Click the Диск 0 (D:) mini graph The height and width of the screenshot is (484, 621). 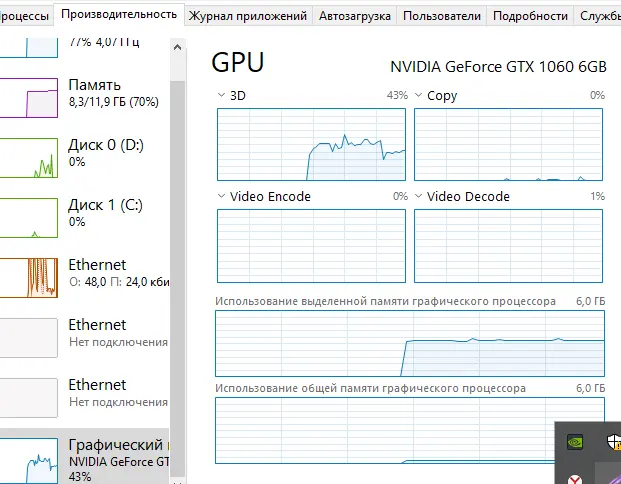point(29,158)
